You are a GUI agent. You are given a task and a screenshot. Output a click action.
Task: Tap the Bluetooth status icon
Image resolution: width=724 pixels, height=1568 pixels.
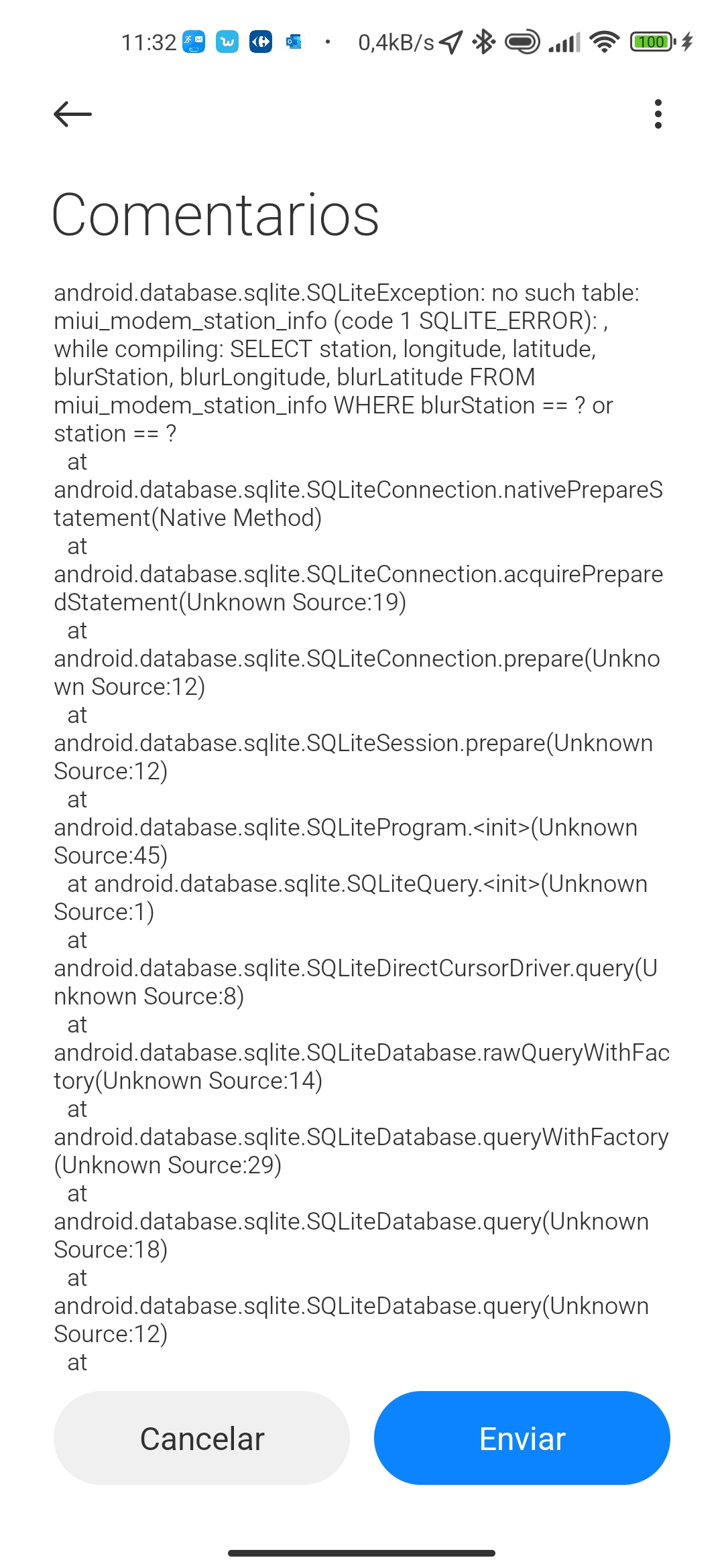coord(483,42)
